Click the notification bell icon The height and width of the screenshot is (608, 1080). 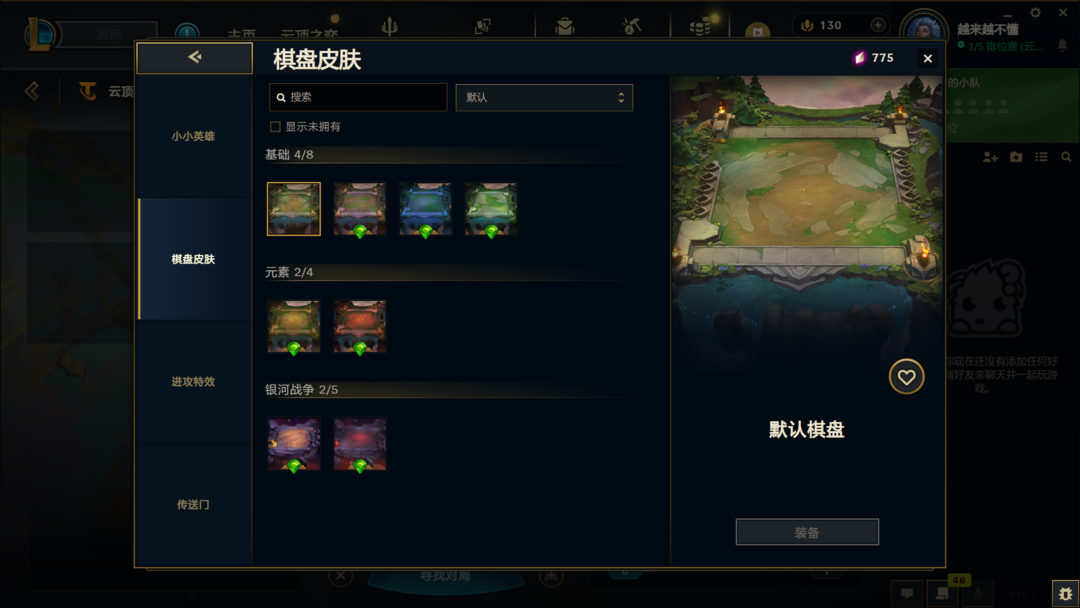(1062, 45)
